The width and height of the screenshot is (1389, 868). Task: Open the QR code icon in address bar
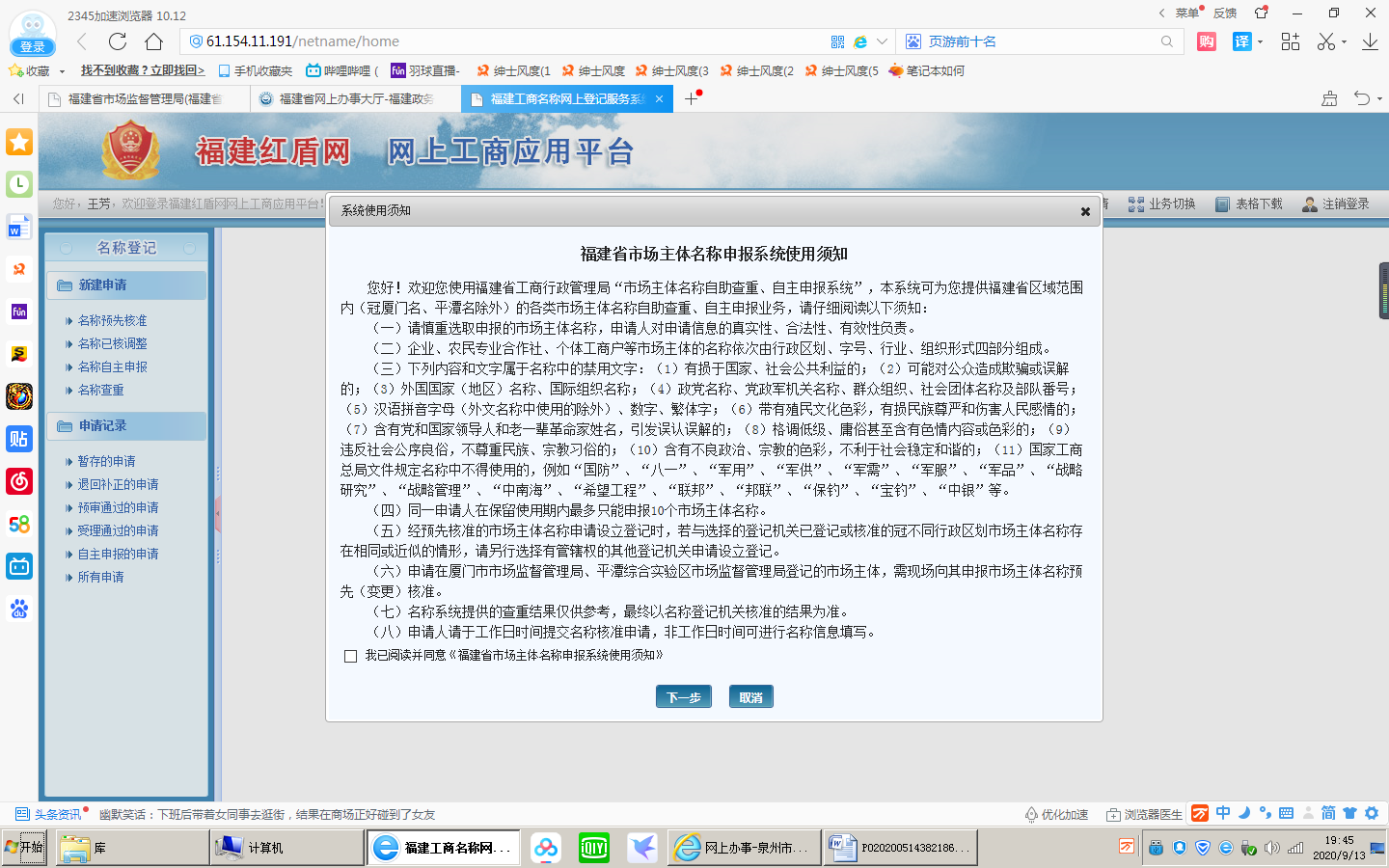click(837, 41)
